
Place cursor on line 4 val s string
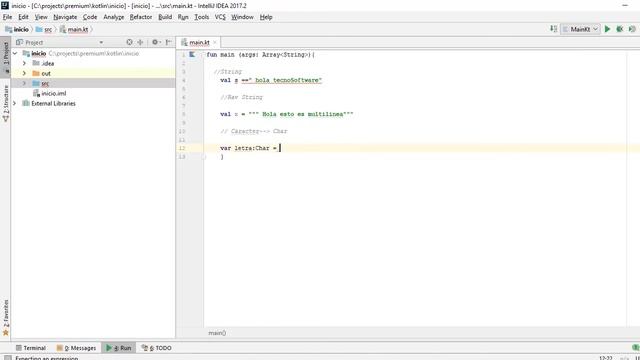271,80
